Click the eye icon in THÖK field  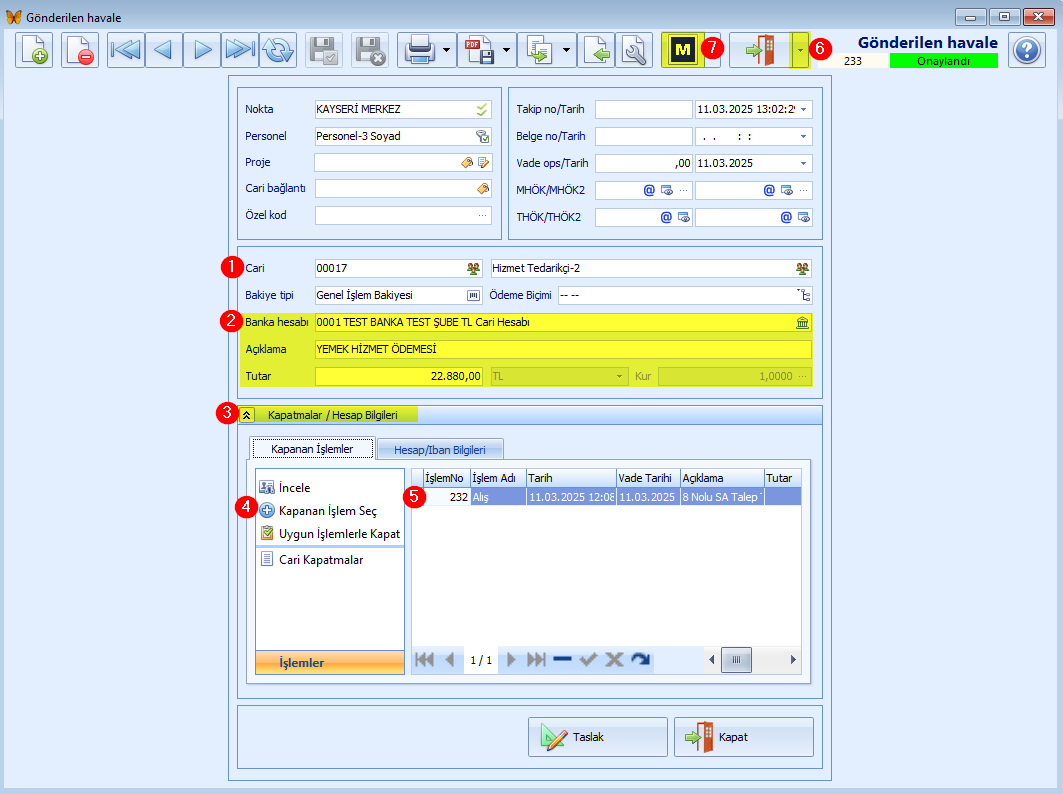point(684,218)
